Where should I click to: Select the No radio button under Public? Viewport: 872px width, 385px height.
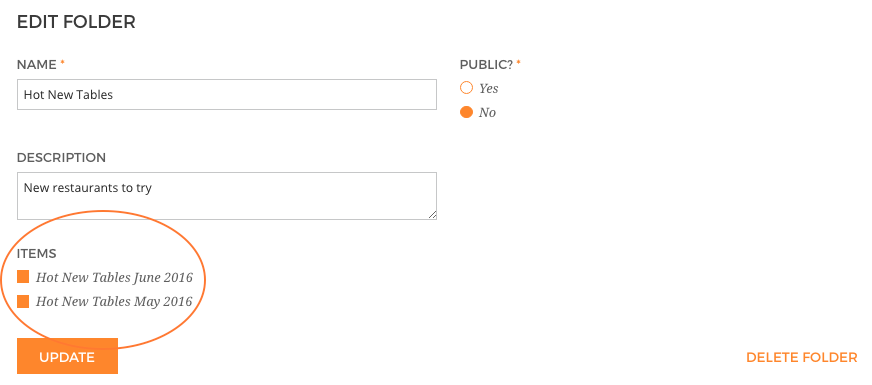click(x=466, y=112)
